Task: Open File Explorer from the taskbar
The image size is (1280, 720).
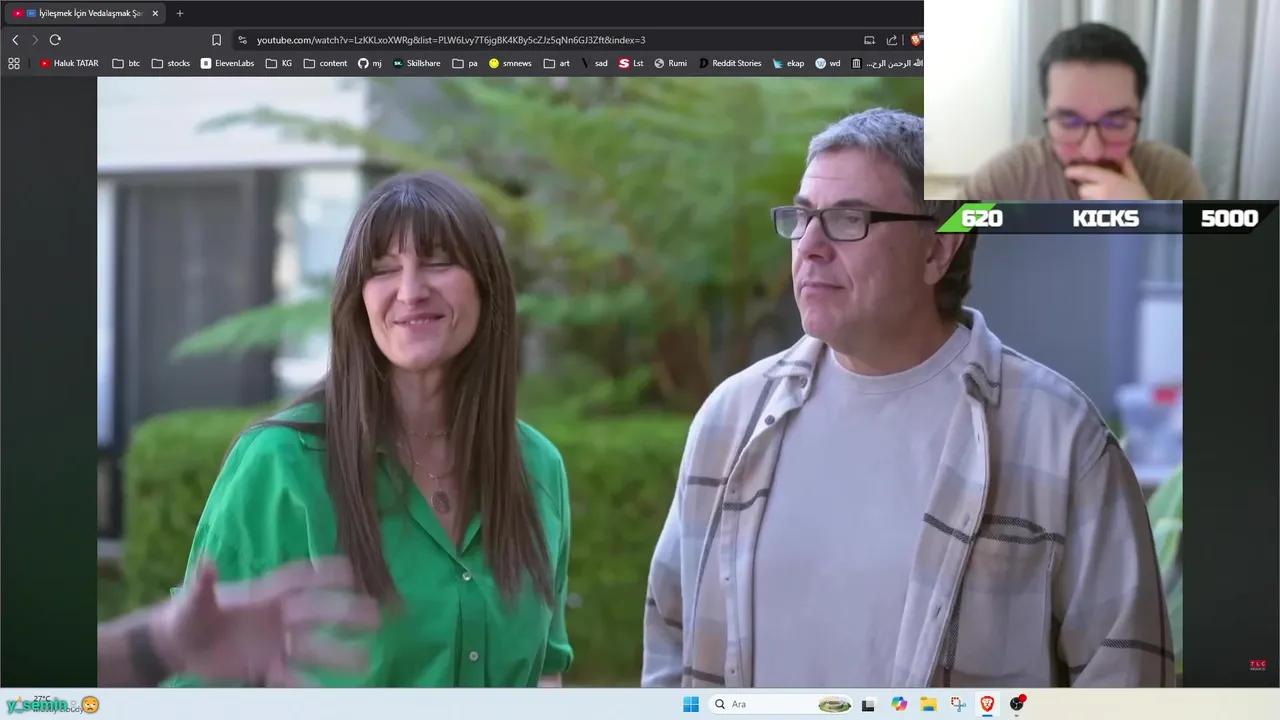Action: point(928,704)
